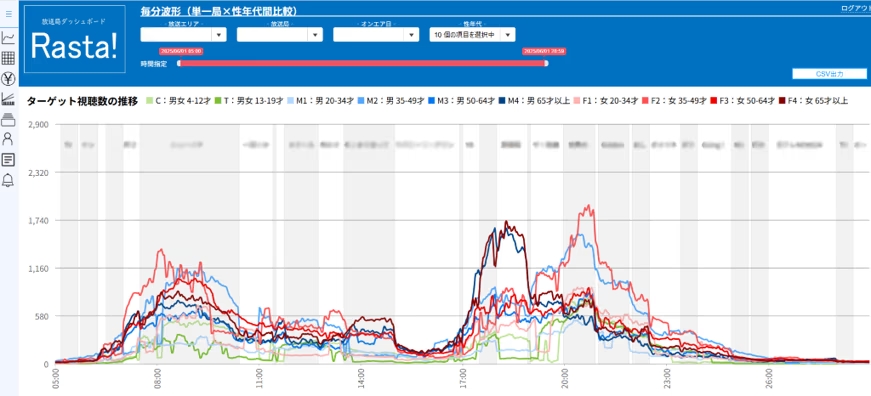
Task: Open the 放送局 dropdown
Action: [279, 34]
